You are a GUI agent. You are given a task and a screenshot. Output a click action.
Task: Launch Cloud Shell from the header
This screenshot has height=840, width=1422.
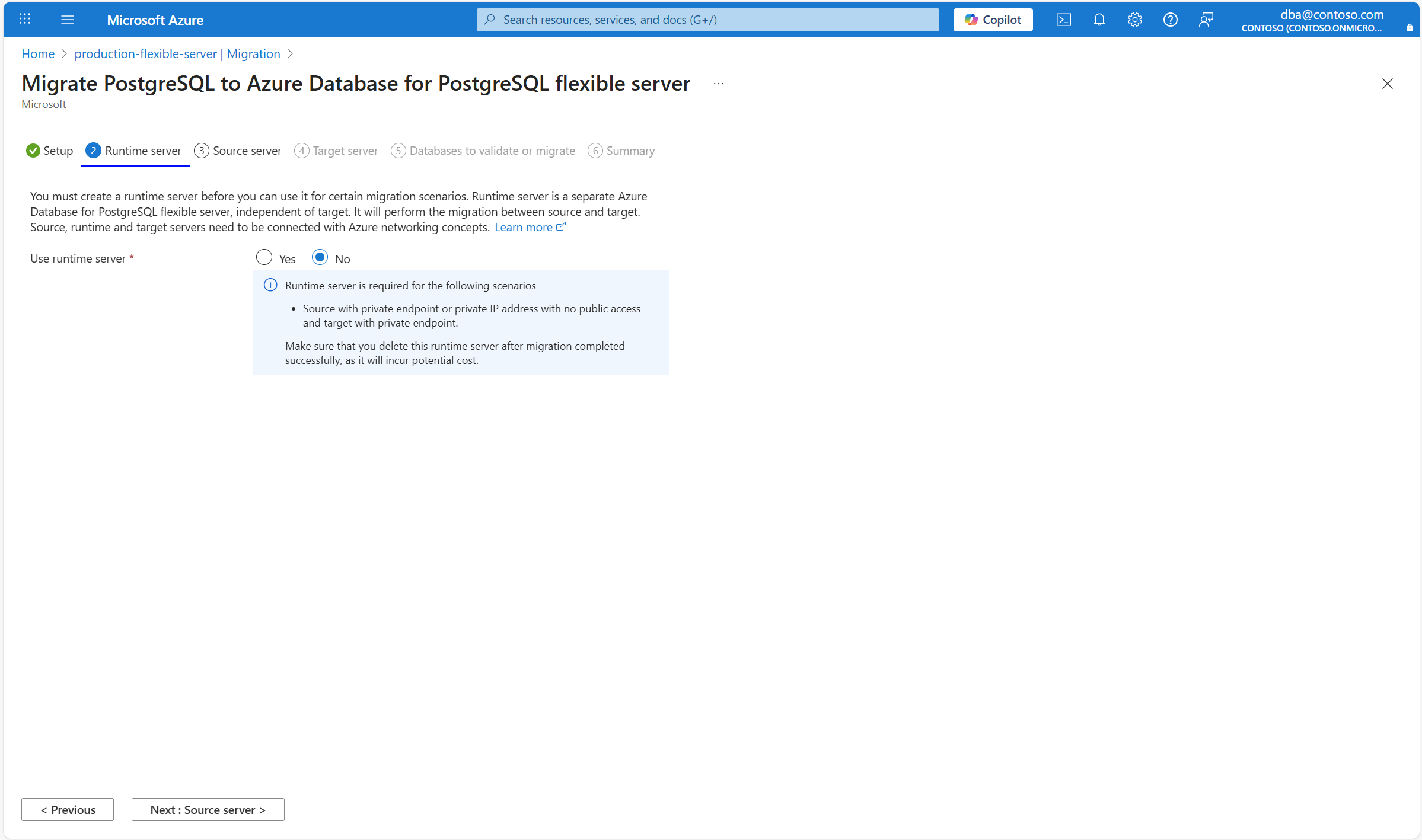coord(1063,20)
